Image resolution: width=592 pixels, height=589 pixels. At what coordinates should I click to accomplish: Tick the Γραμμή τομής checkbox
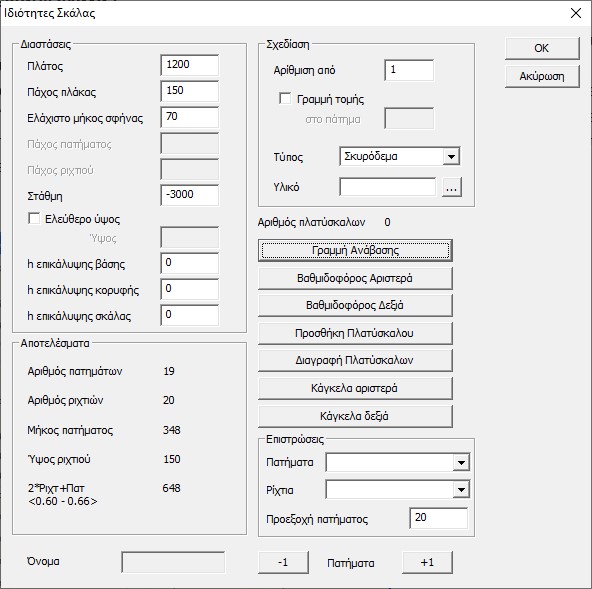(x=285, y=99)
